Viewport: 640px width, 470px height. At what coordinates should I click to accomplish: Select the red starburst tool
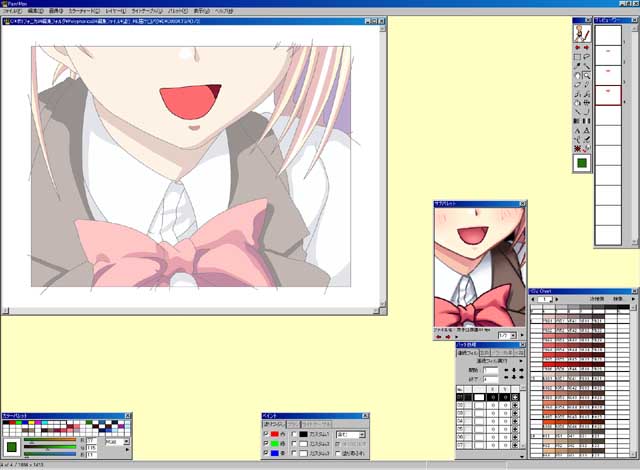(x=578, y=149)
